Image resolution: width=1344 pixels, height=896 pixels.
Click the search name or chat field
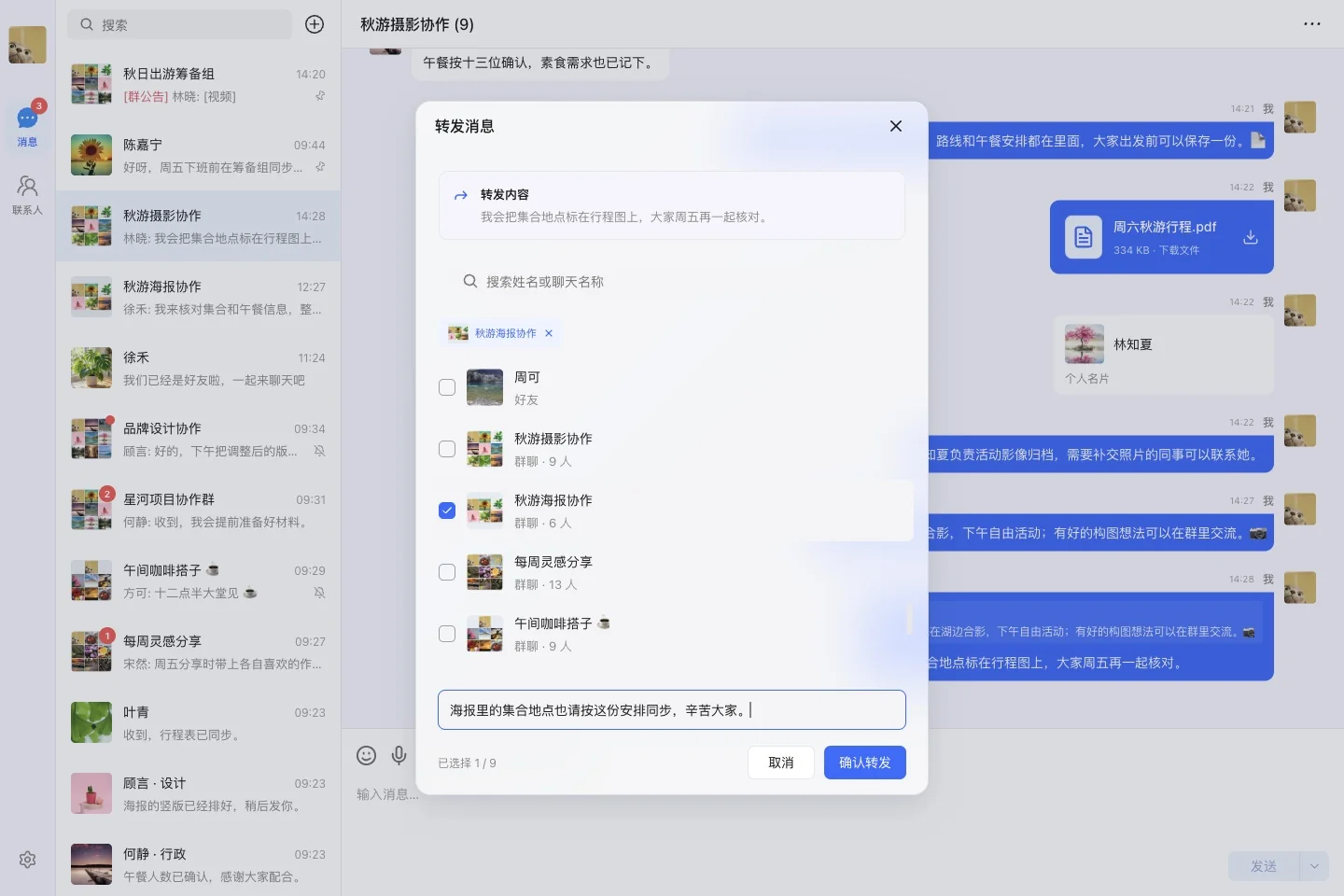(672, 282)
